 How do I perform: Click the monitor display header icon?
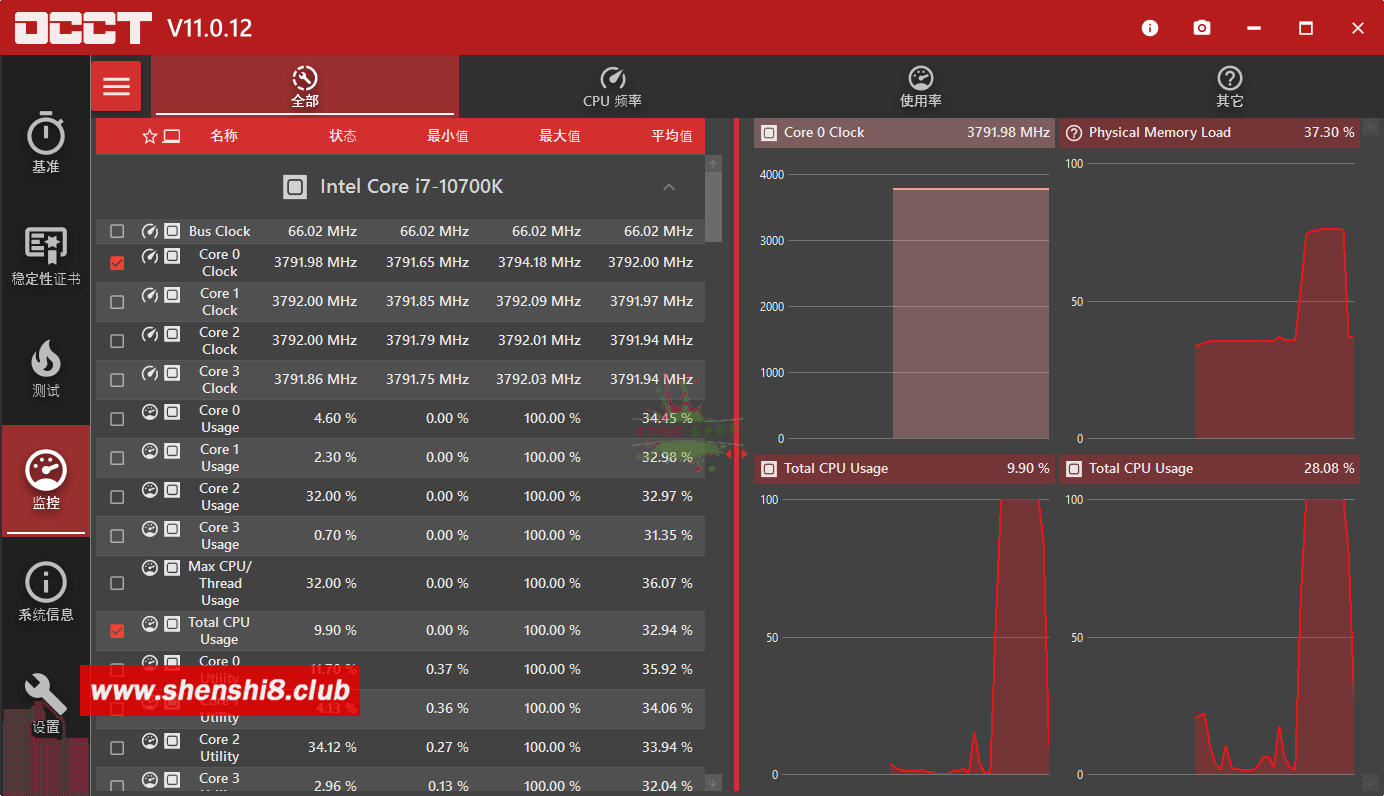(x=172, y=136)
